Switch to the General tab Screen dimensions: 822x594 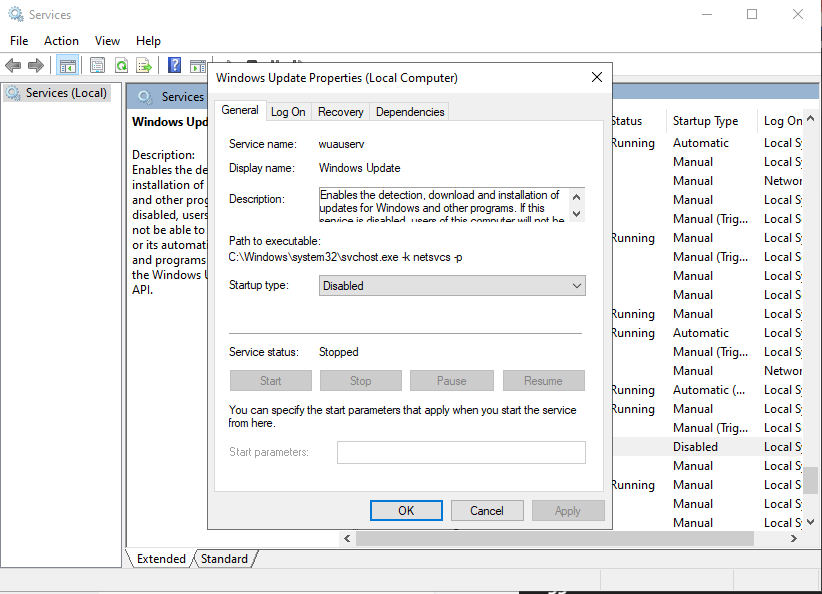240,110
